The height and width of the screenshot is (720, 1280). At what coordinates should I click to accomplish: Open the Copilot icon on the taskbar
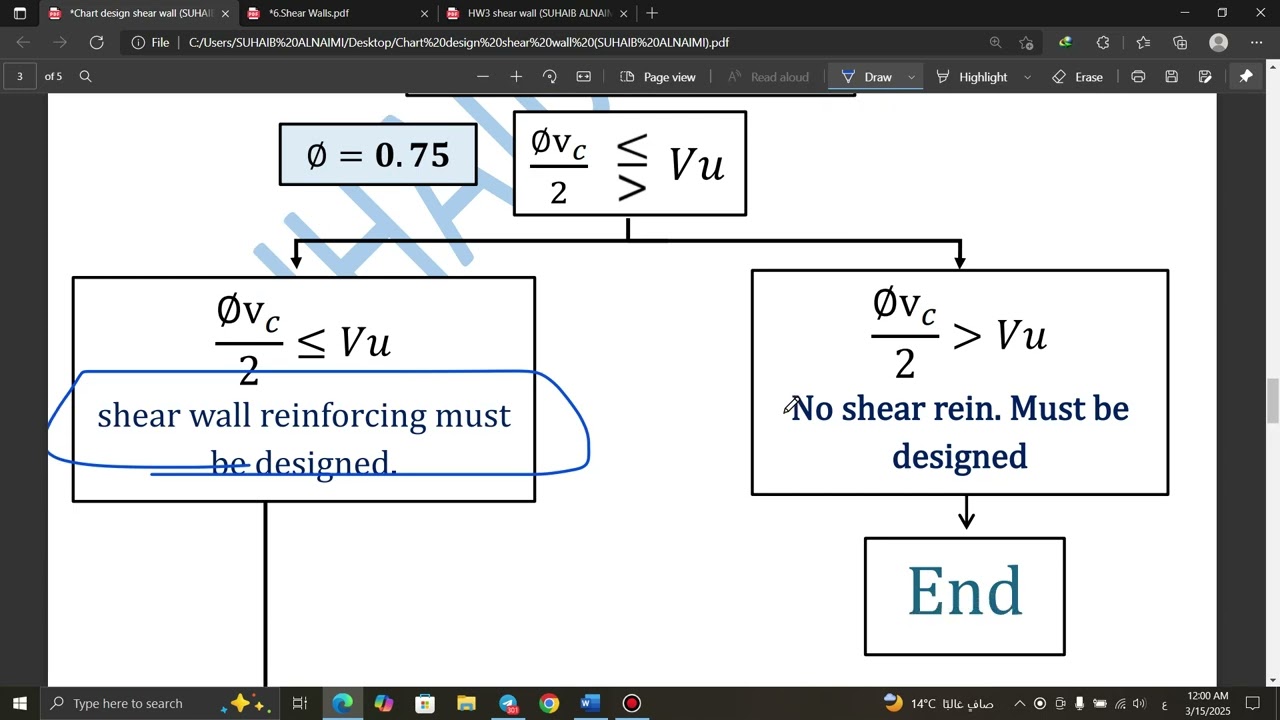(x=384, y=703)
